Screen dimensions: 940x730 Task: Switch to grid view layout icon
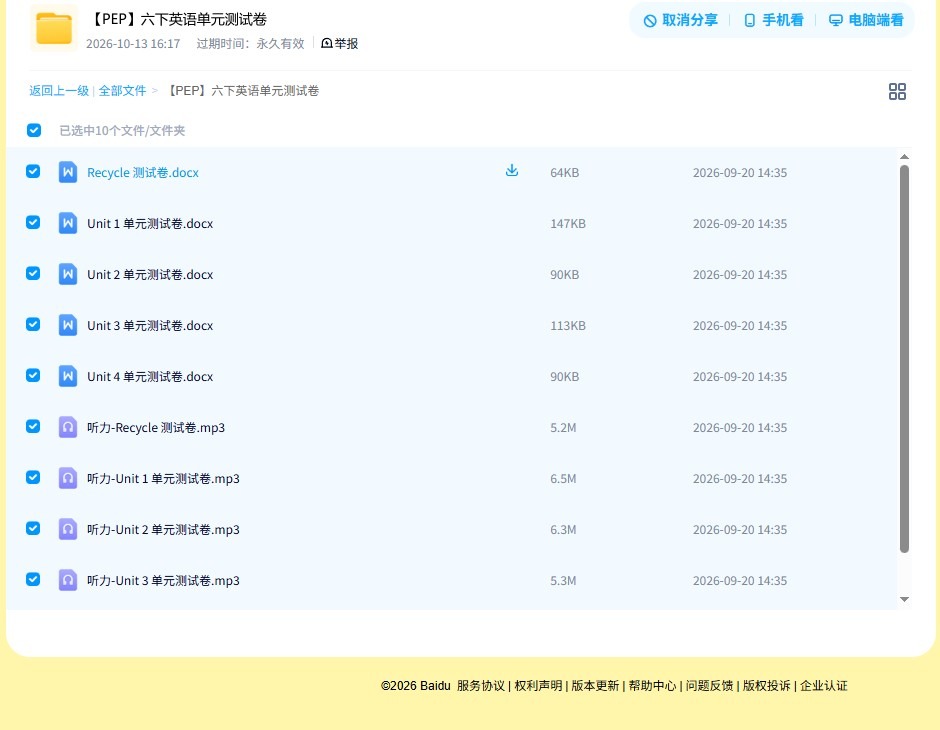tap(897, 91)
